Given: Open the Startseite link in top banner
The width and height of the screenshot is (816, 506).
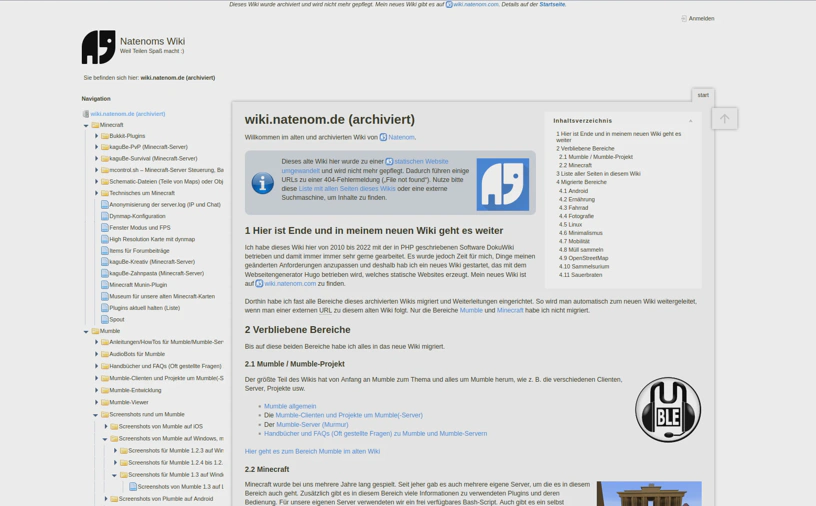Looking at the screenshot, I should click(x=552, y=4).
